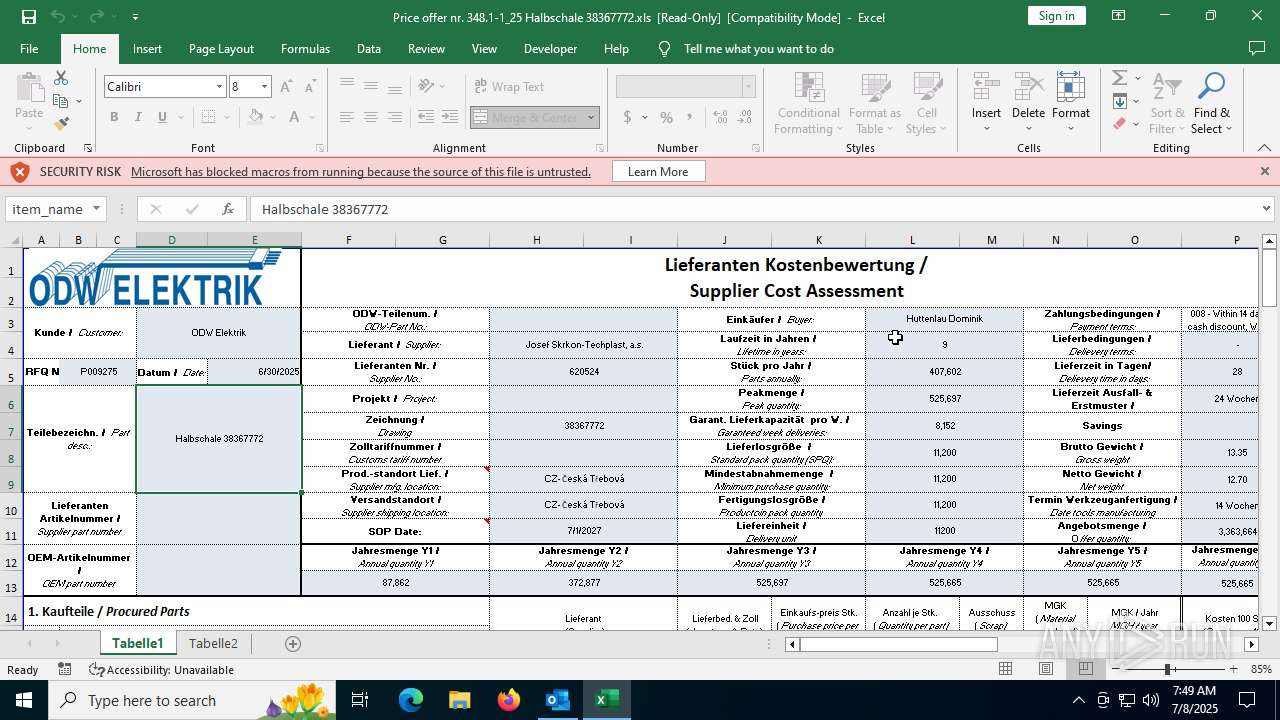Select the Format Painter brush
The height and width of the screenshot is (720, 1280).
[x=61, y=123]
